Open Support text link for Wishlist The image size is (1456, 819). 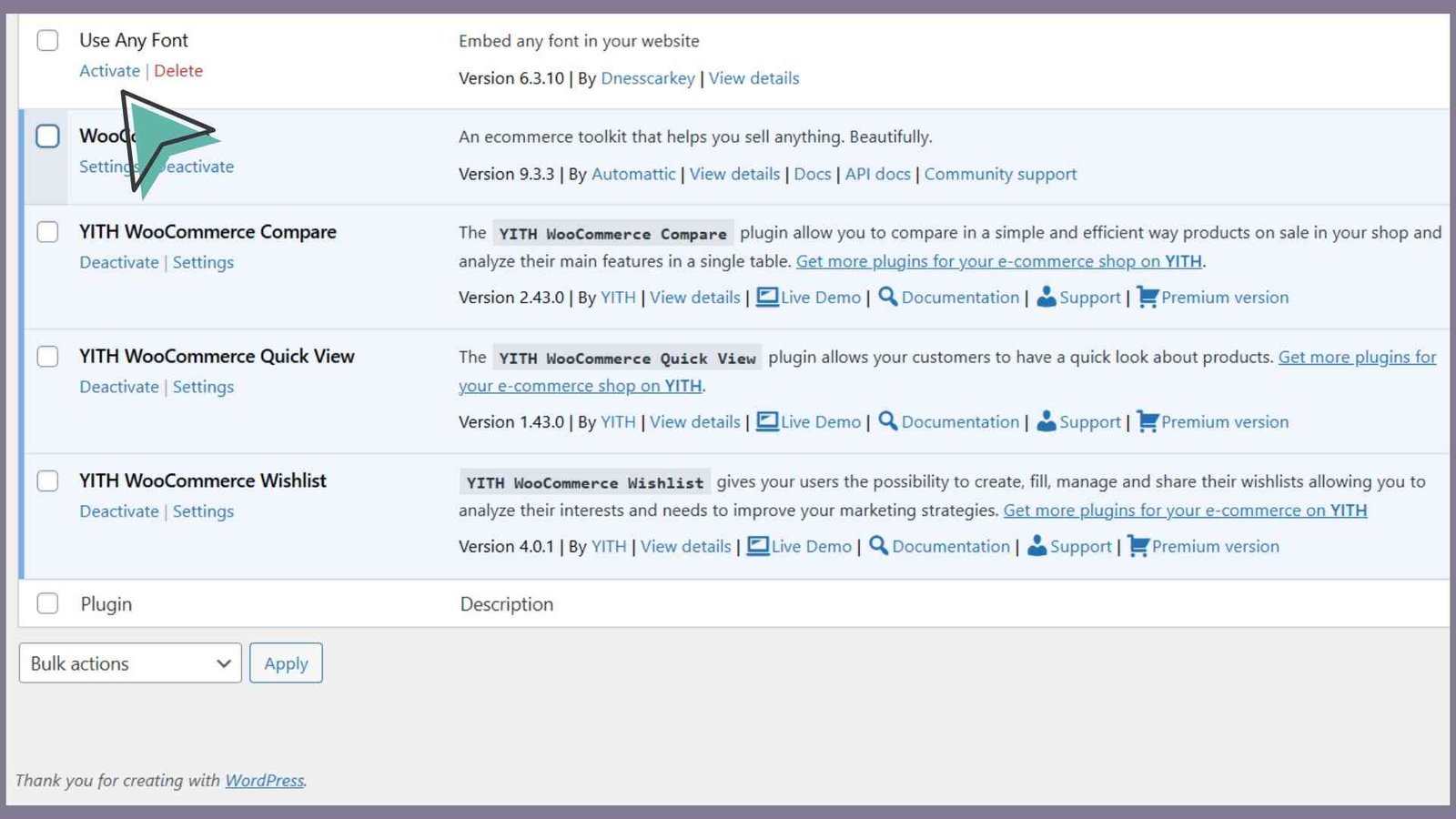(x=1081, y=547)
